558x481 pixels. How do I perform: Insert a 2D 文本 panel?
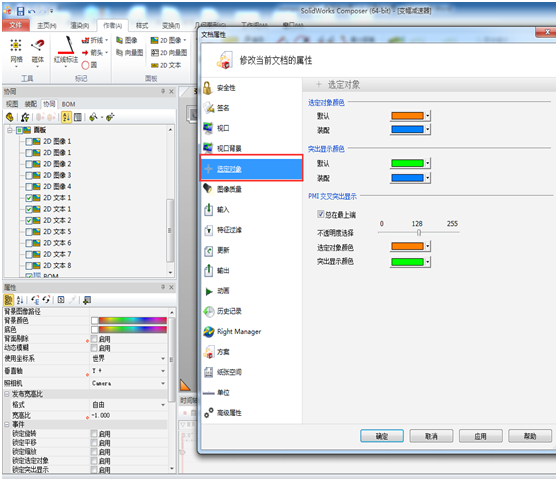[166, 65]
